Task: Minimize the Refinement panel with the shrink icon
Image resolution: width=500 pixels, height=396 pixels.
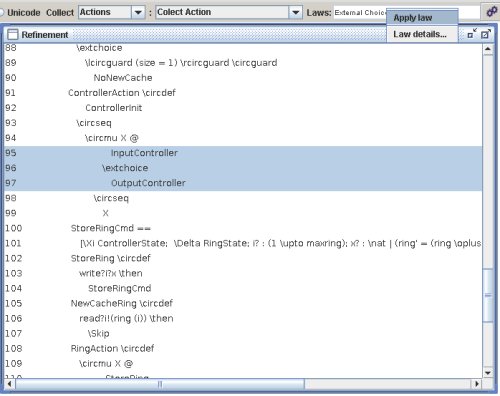Action: click(472, 33)
